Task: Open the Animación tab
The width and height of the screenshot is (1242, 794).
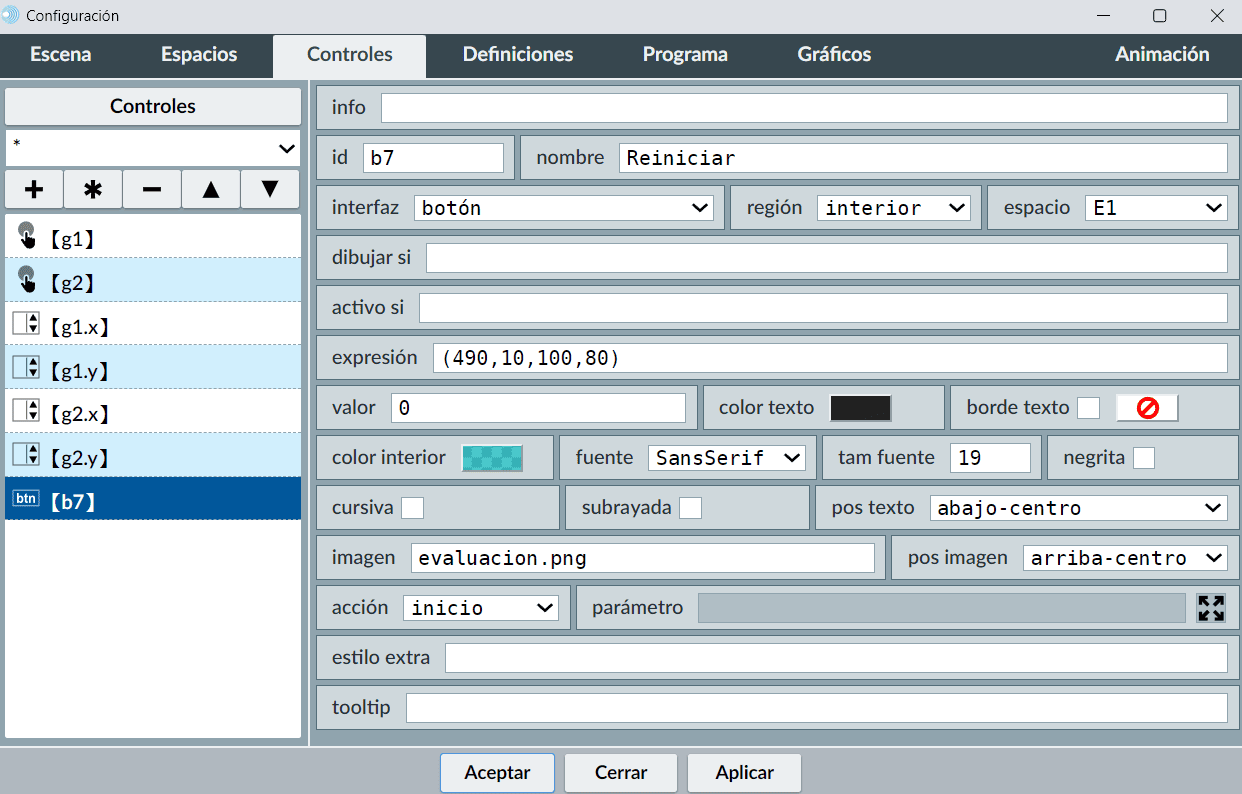Action: [x=1162, y=55]
